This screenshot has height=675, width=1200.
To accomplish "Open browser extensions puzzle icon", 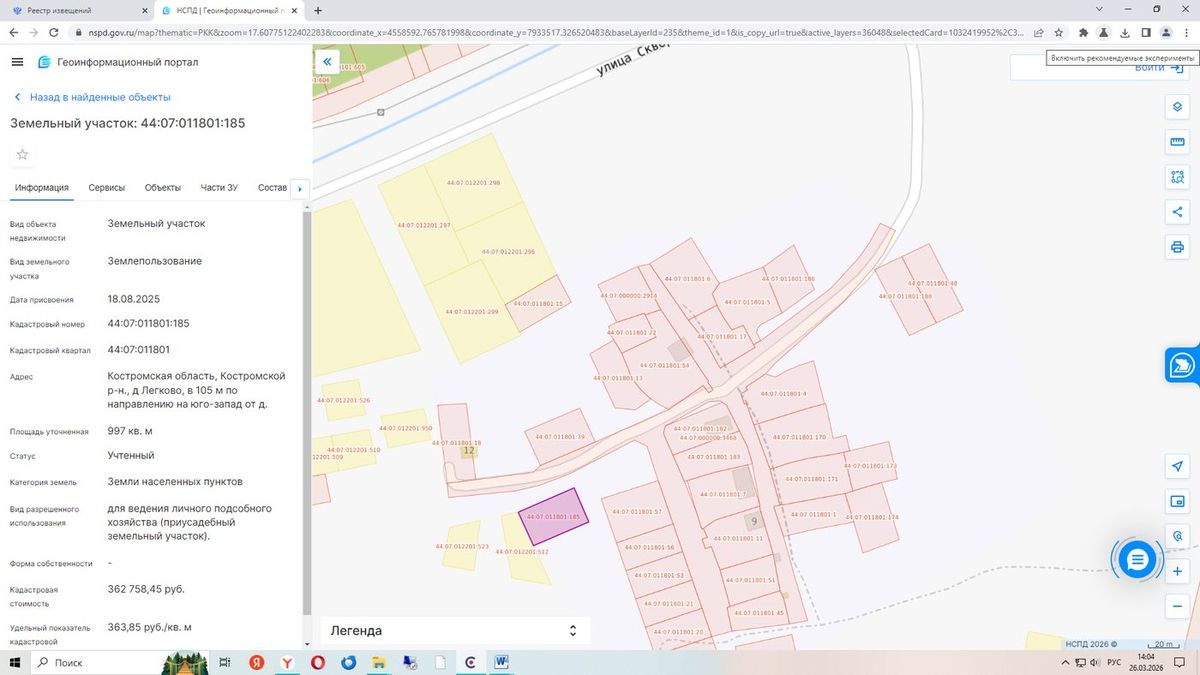I will (x=1083, y=32).
